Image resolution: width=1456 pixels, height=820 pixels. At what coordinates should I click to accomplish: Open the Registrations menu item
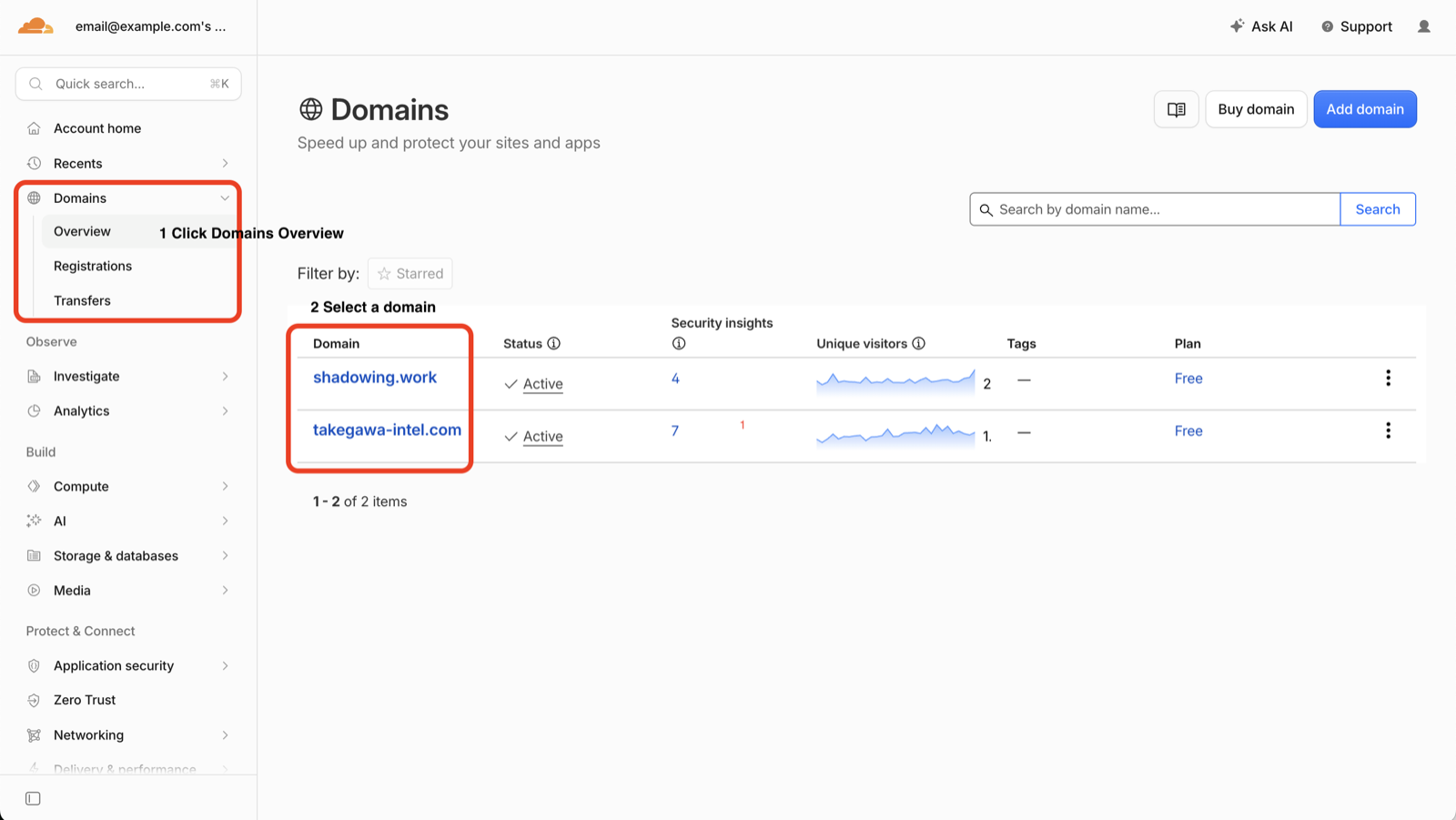coord(93,266)
